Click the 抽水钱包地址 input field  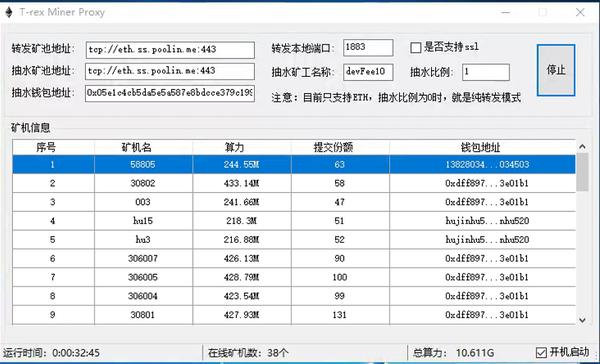pos(170,93)
